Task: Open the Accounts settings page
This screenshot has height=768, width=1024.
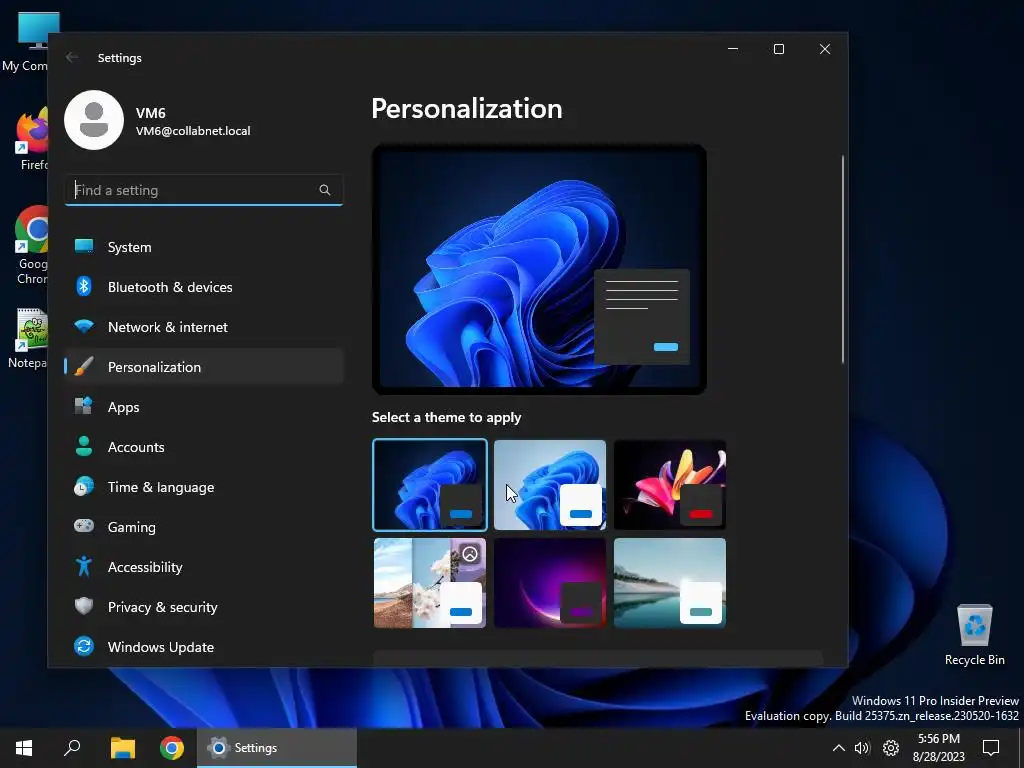Action: (x=204, y=447)
